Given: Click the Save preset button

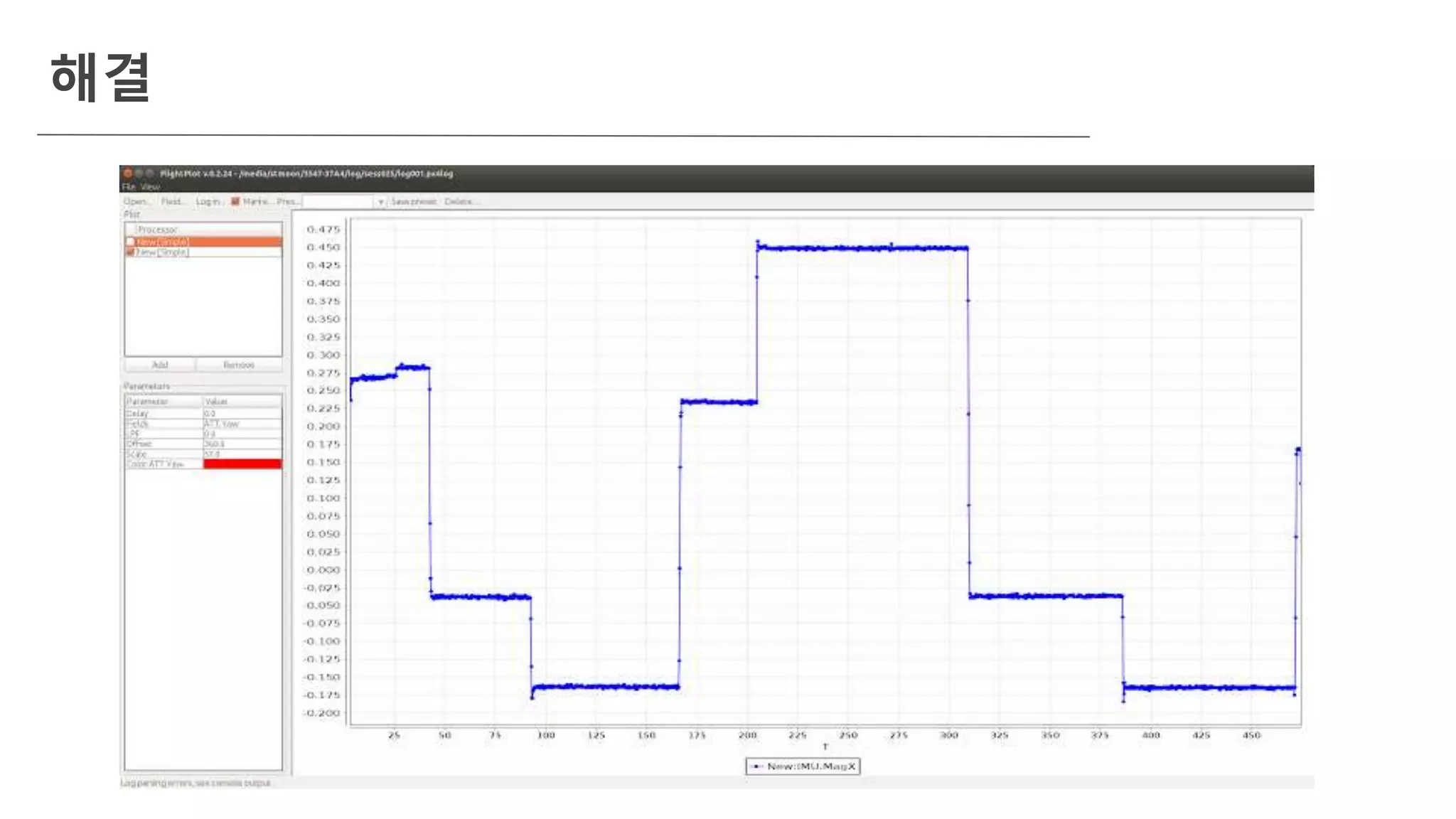Looking at the screenshot, I should [x=414, y=202].
